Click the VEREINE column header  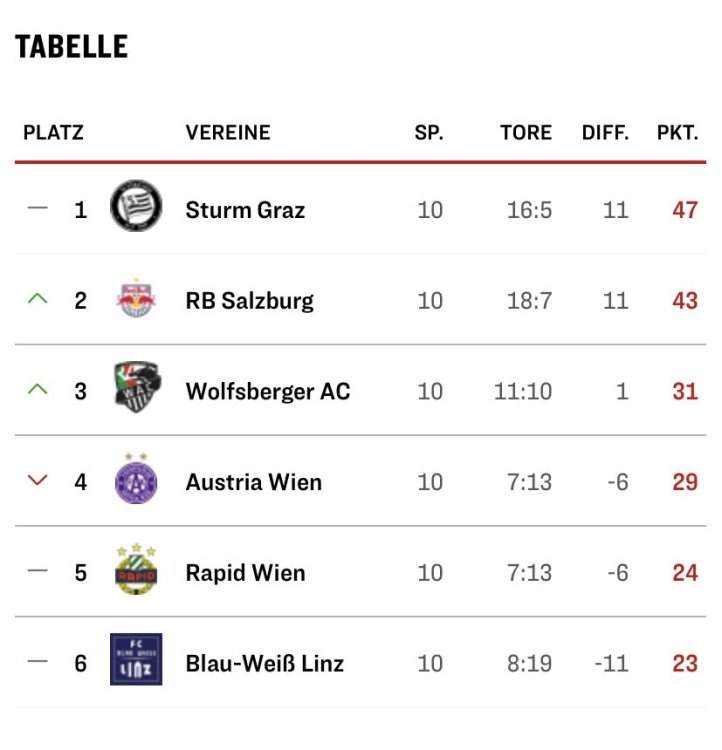click(x=228, y=132)
